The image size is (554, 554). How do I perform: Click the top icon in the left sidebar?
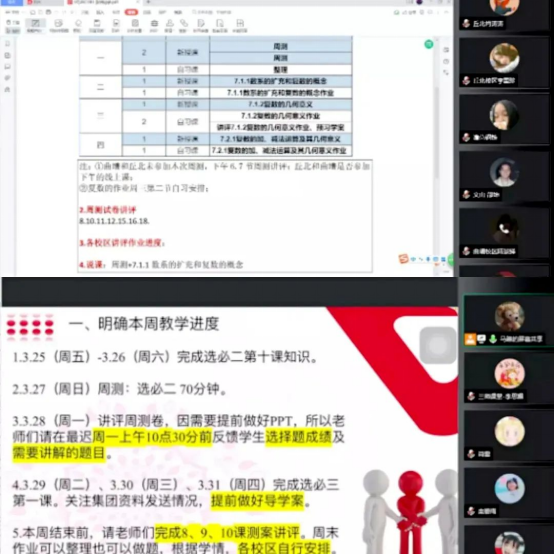pos(7,44)
